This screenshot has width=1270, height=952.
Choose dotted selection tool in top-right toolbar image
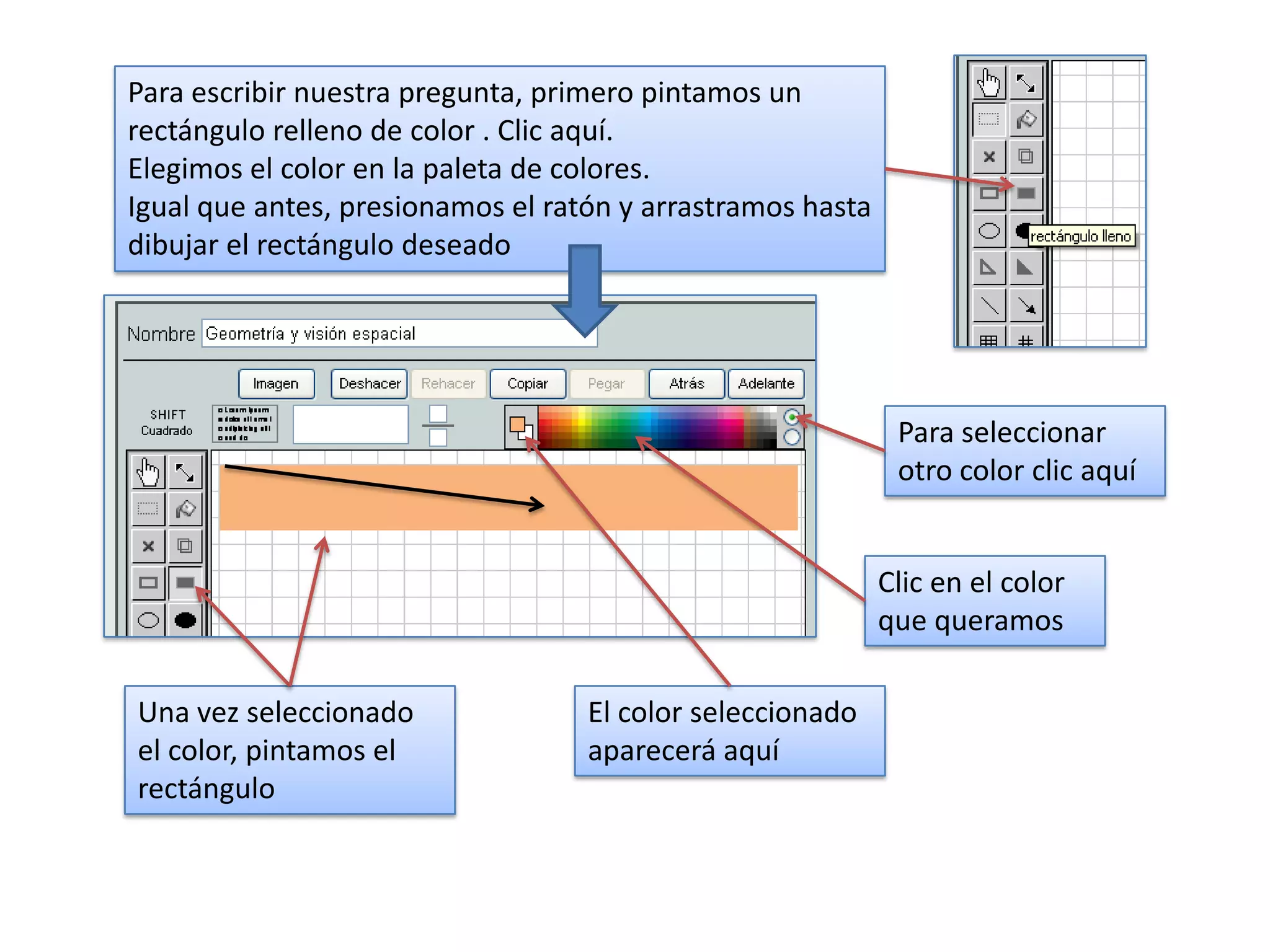(x=989, y=120)
